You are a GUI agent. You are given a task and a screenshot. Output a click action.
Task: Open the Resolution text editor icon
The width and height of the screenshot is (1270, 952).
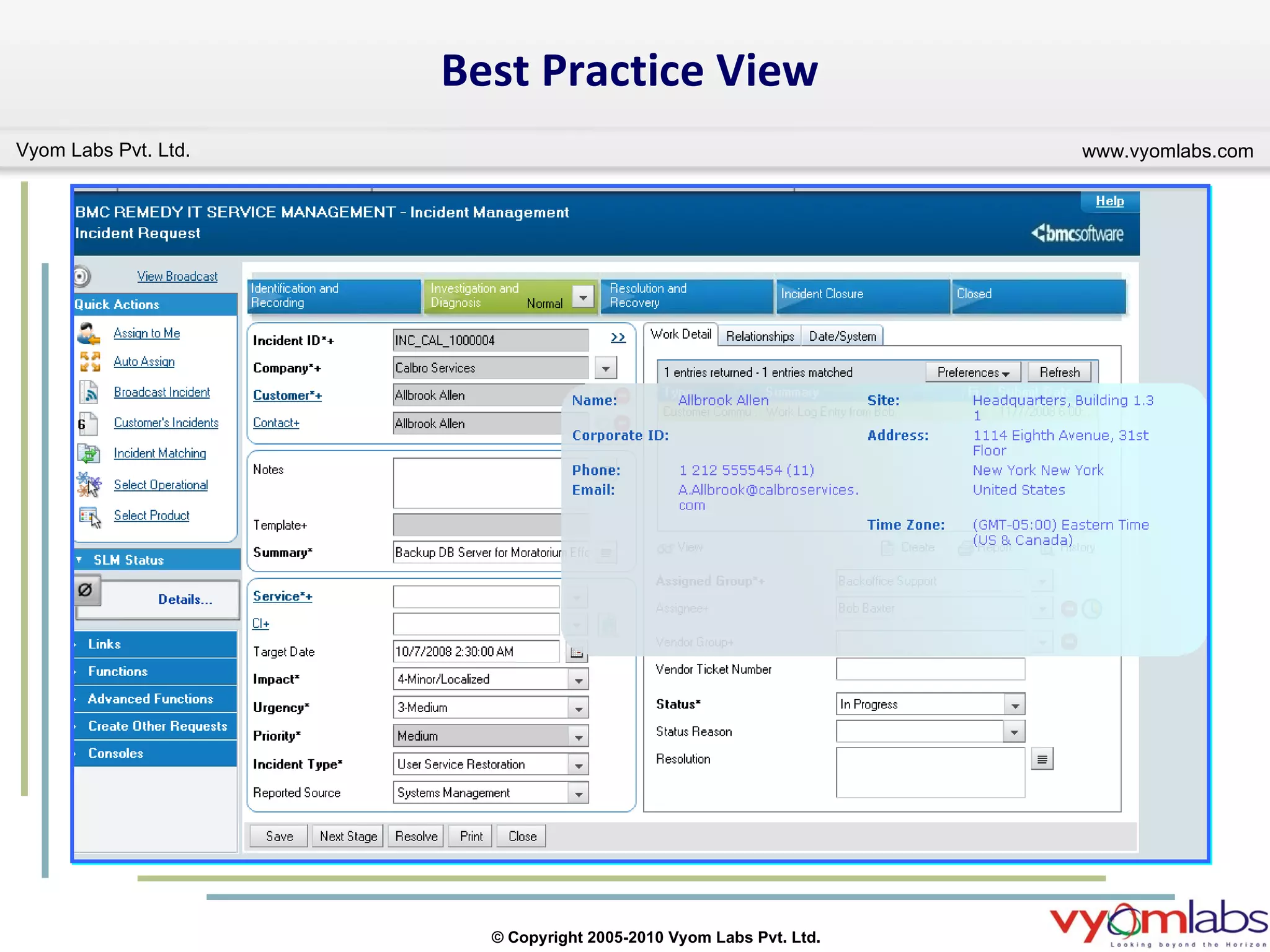pyautogui.click(x=1042, y=759)
